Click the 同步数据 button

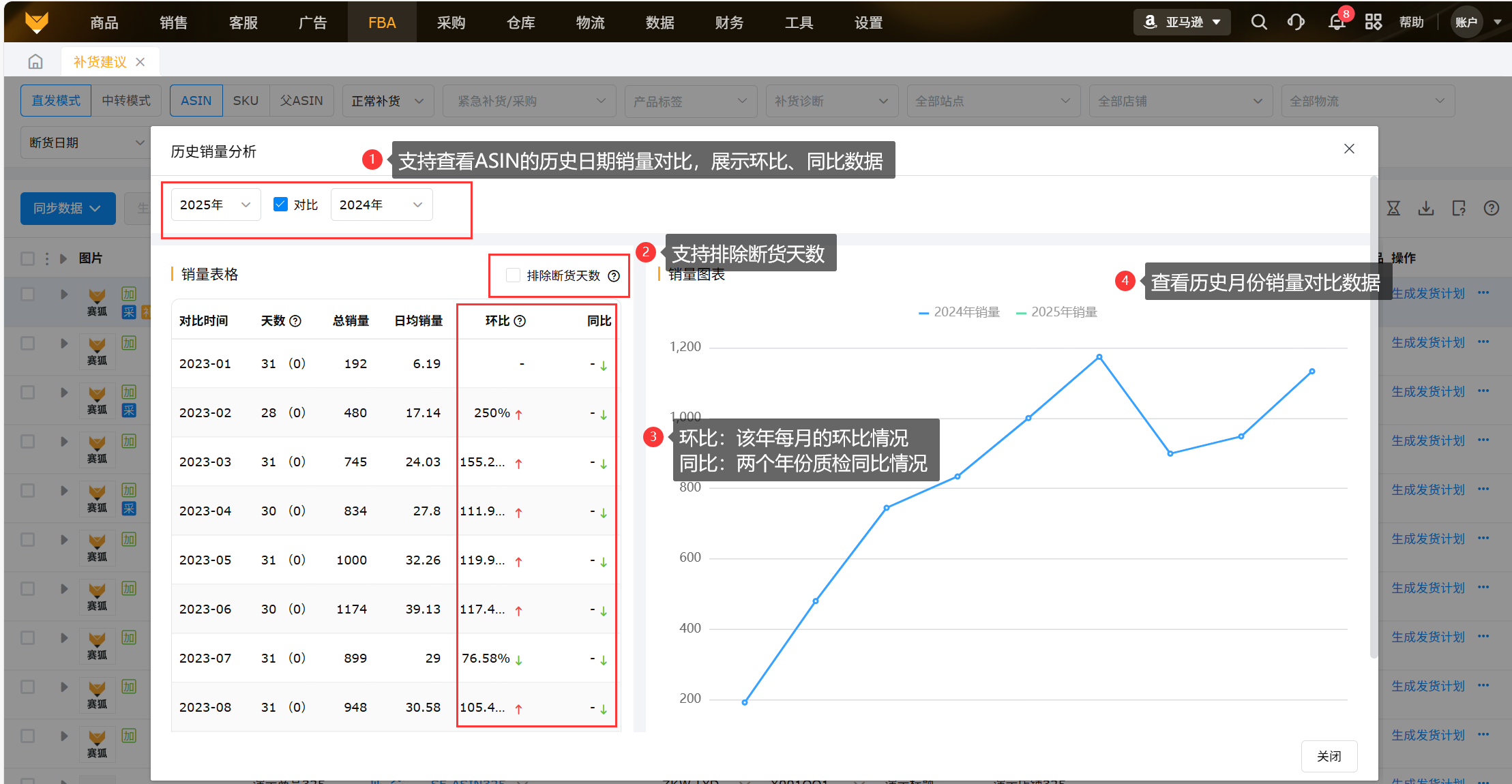point(67,209)
